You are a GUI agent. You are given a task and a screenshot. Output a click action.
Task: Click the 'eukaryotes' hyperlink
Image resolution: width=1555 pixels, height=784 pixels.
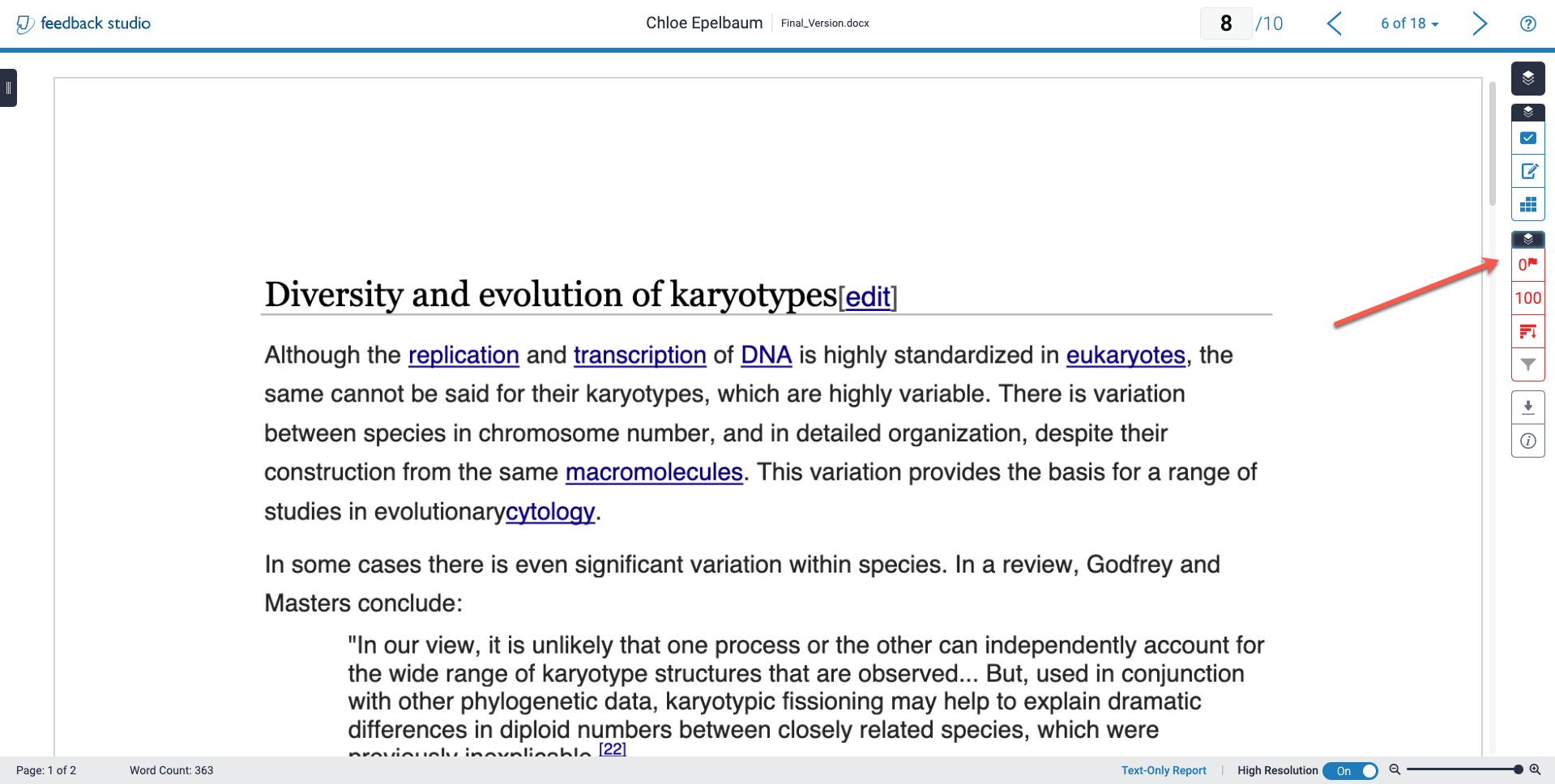pos(1125,355)
